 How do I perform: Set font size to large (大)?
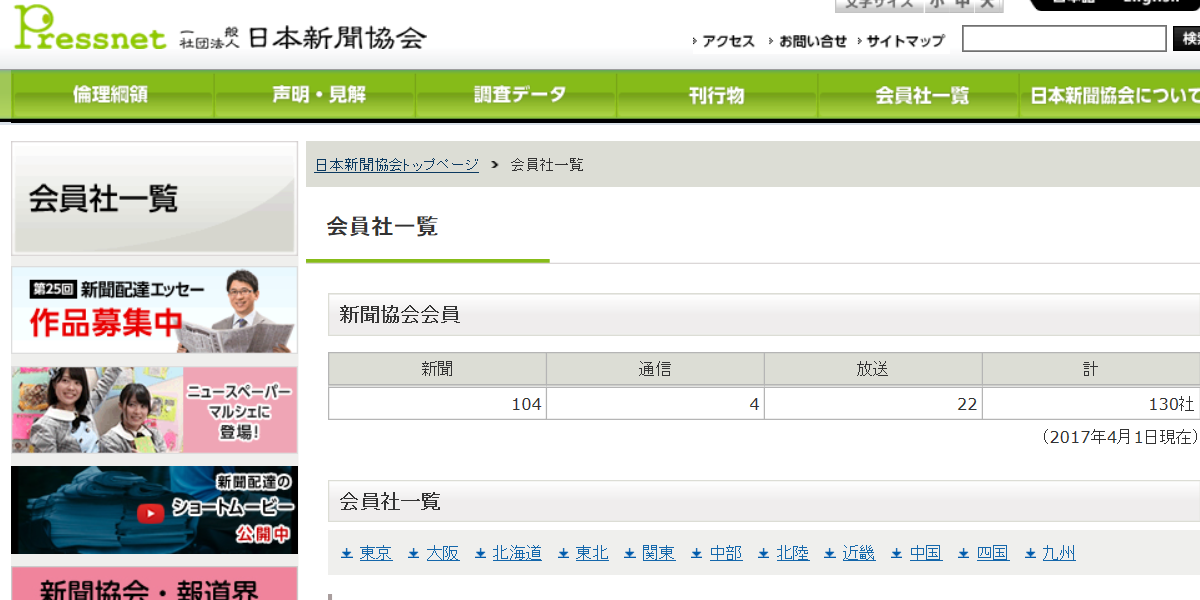(988, 4)
